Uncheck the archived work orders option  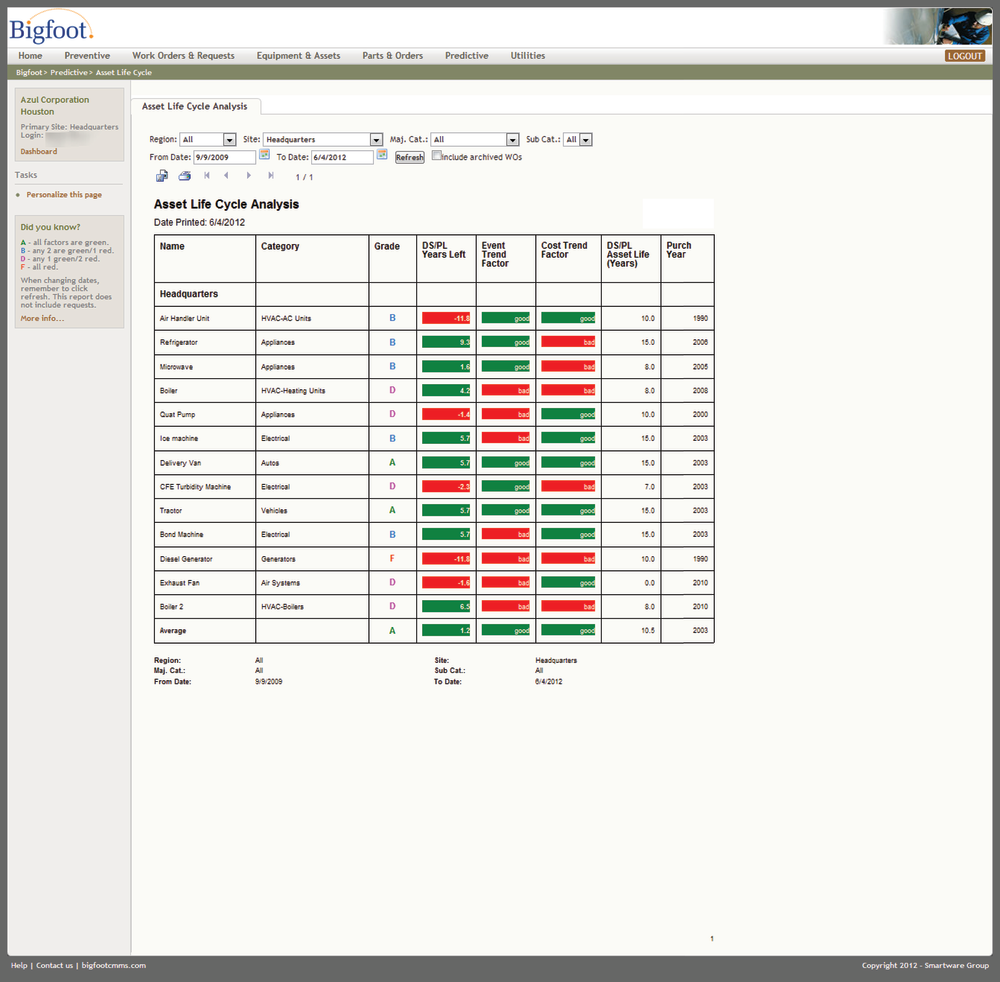436,156
